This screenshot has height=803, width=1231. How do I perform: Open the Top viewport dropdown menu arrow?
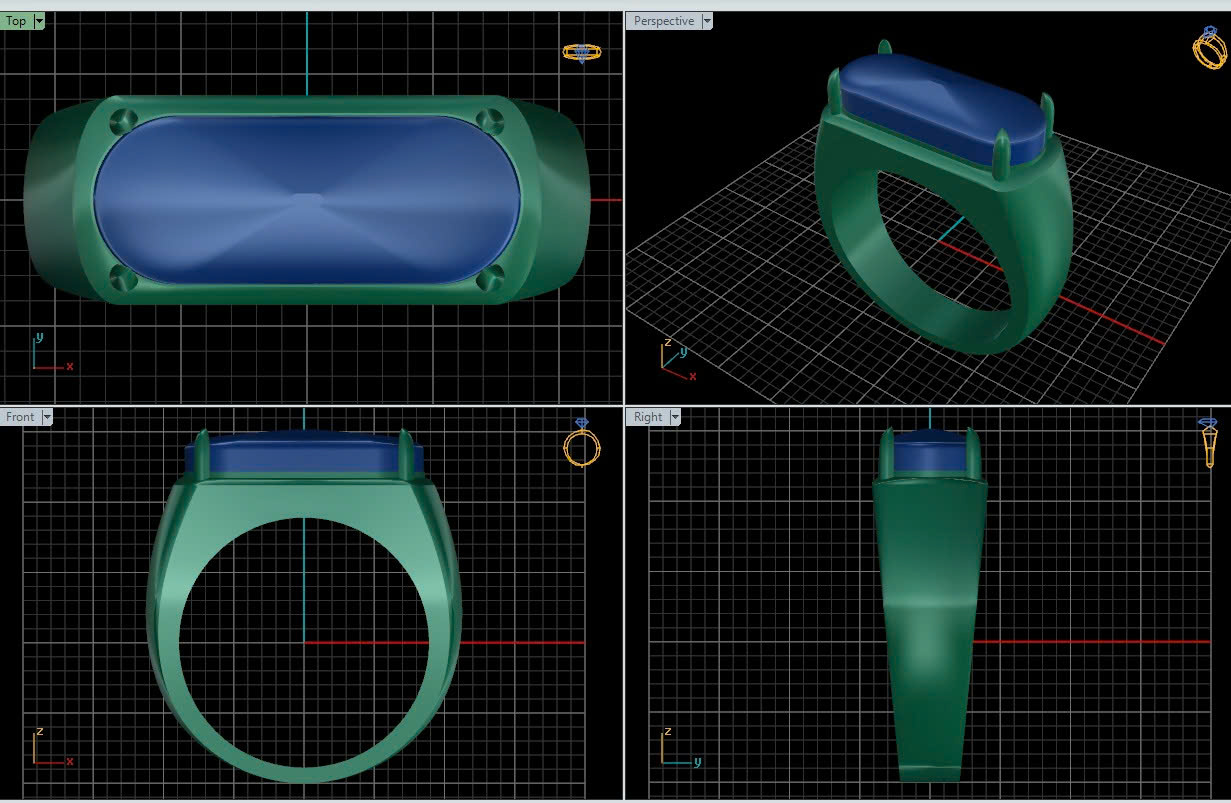(39, 21)
